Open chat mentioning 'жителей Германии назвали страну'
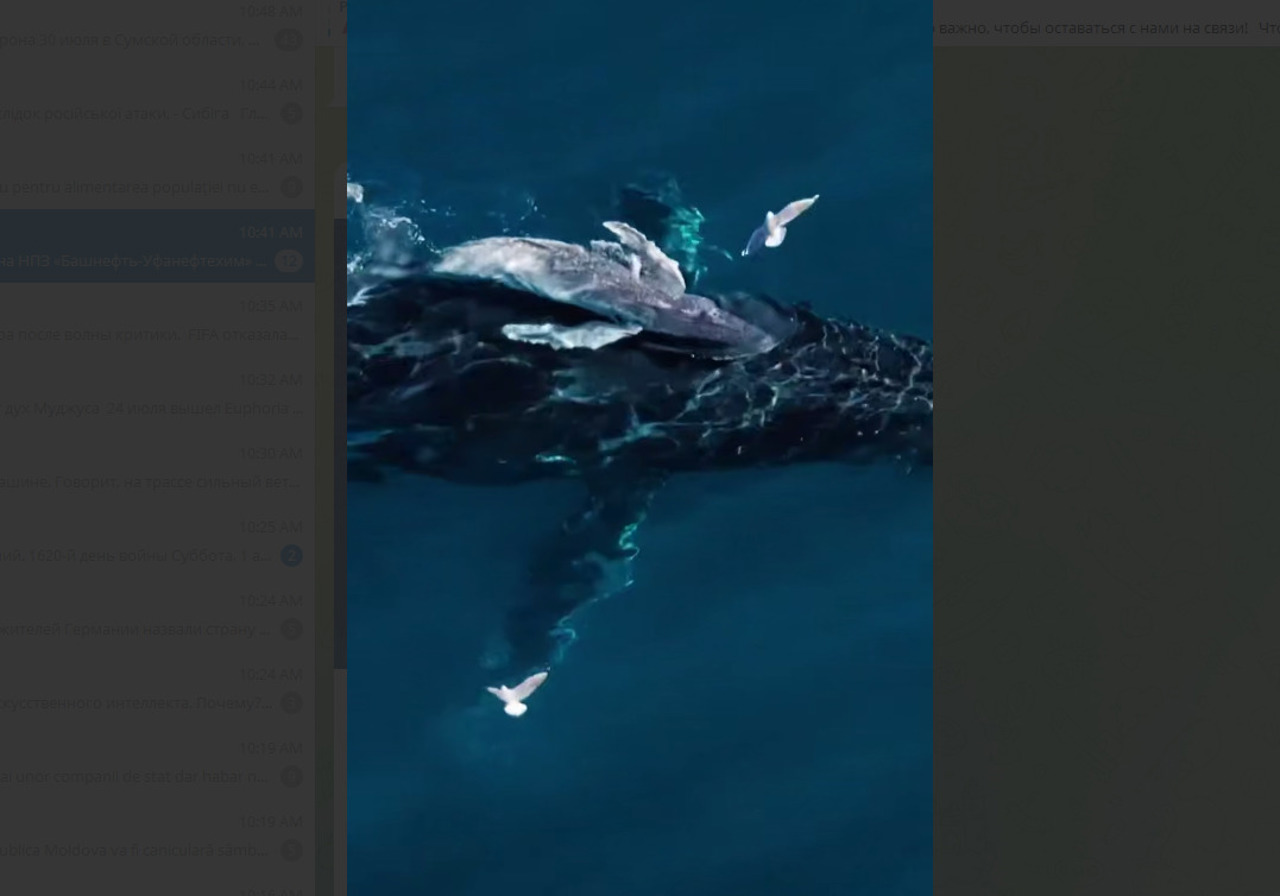1280x896 pixels. [157, 615]
